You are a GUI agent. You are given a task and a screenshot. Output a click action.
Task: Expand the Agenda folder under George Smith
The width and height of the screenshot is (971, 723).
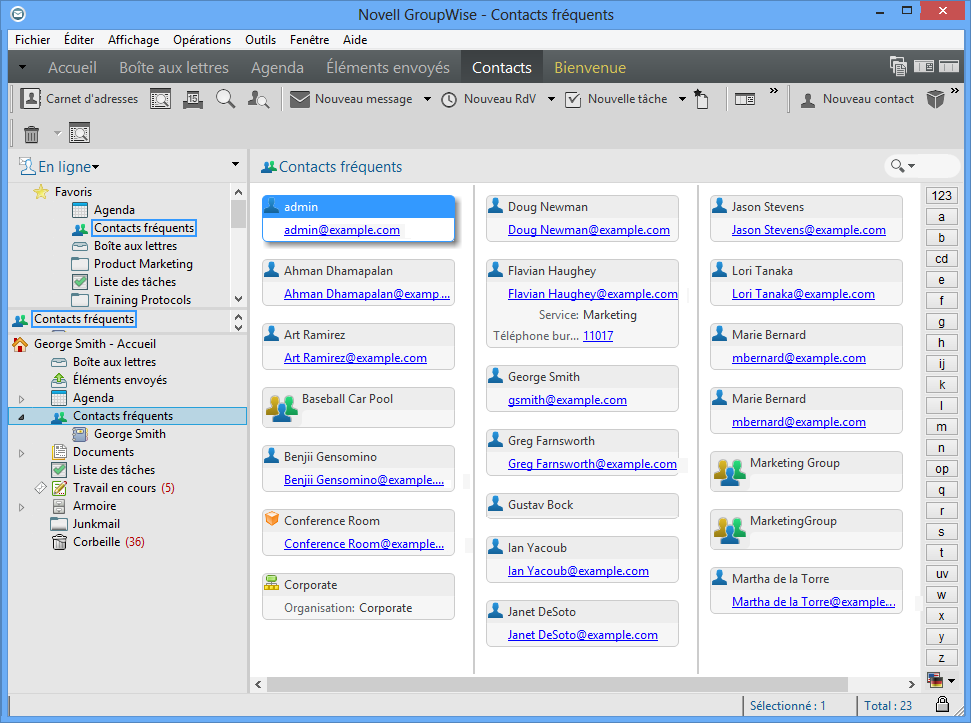[22, 399]
